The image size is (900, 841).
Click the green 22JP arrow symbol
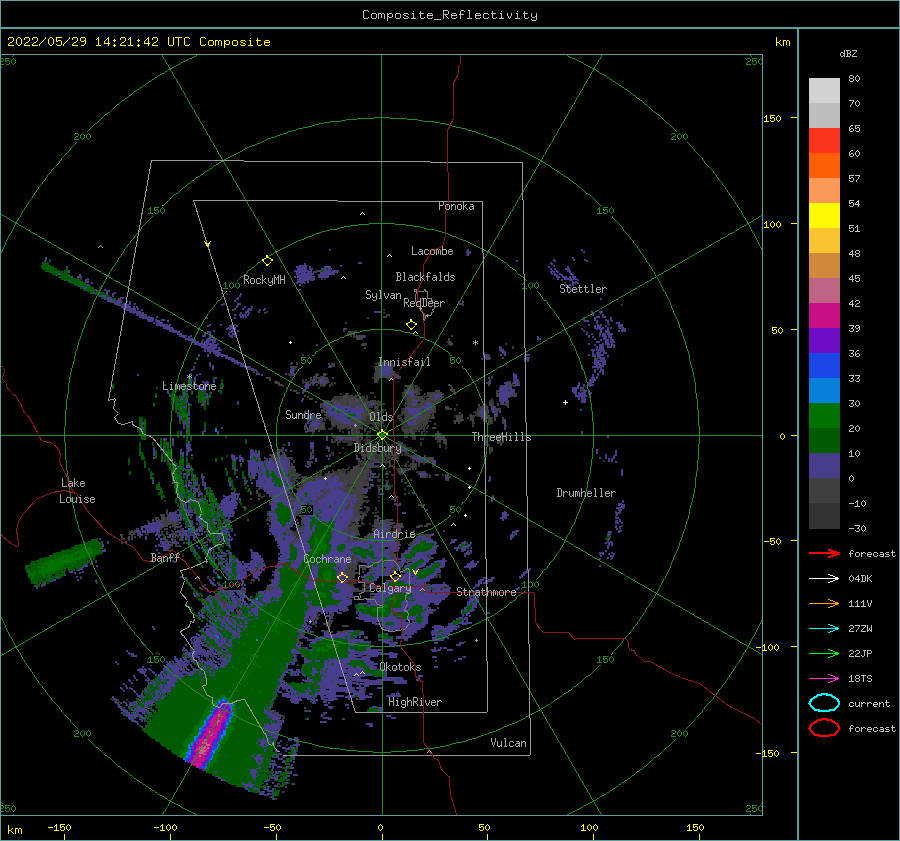pos(824,653)
